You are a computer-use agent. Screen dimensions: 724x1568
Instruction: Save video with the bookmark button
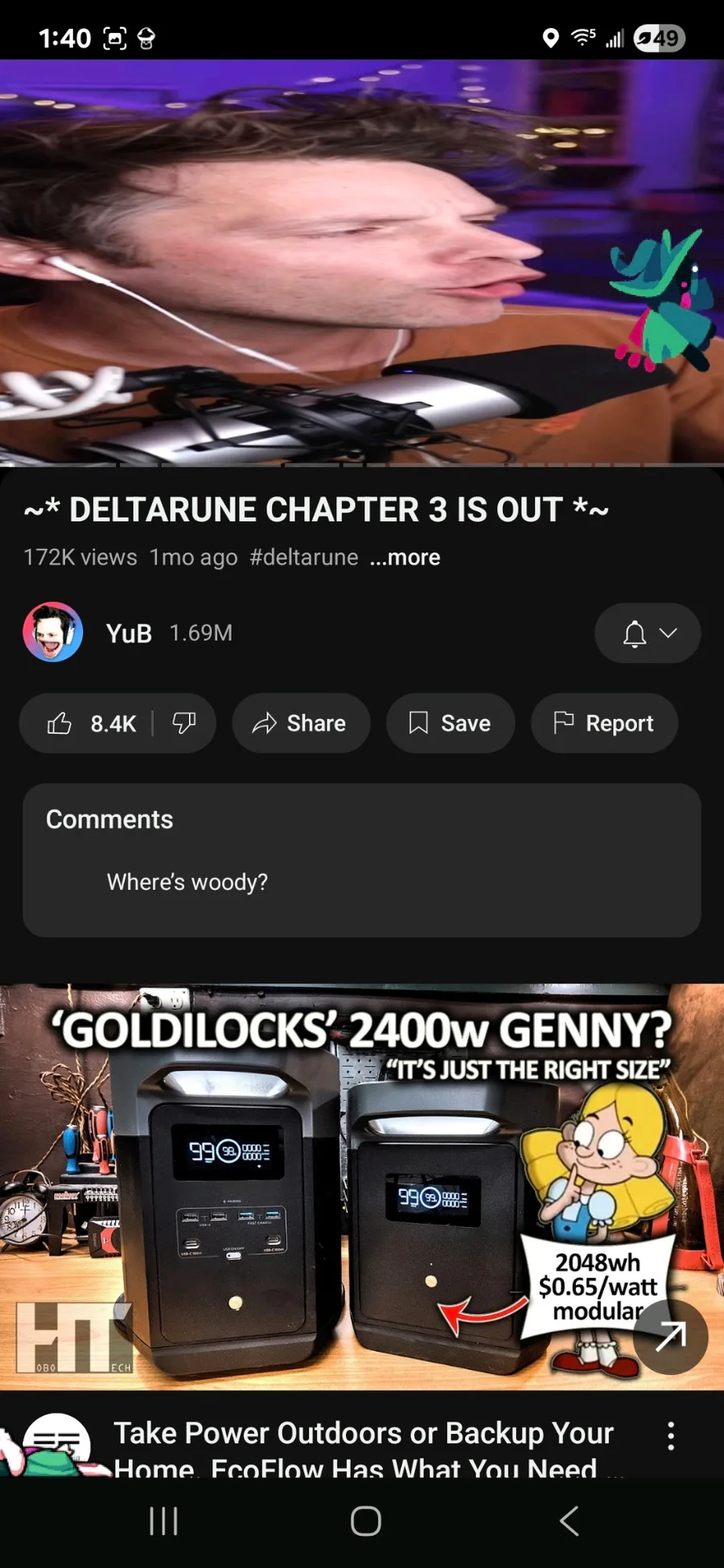[450, 724]
